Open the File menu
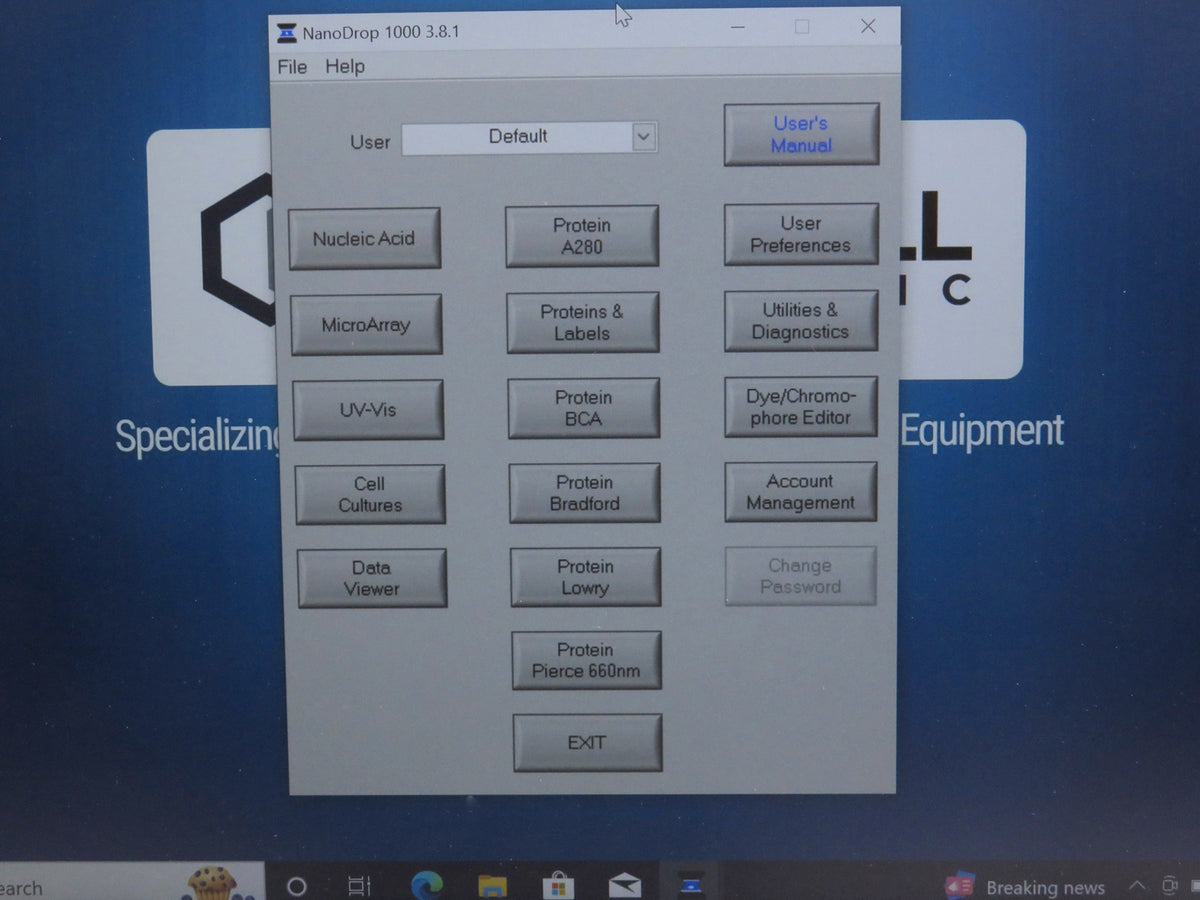Image resolution: width=1200 pixels, height=900 pixels. [292, 67]
